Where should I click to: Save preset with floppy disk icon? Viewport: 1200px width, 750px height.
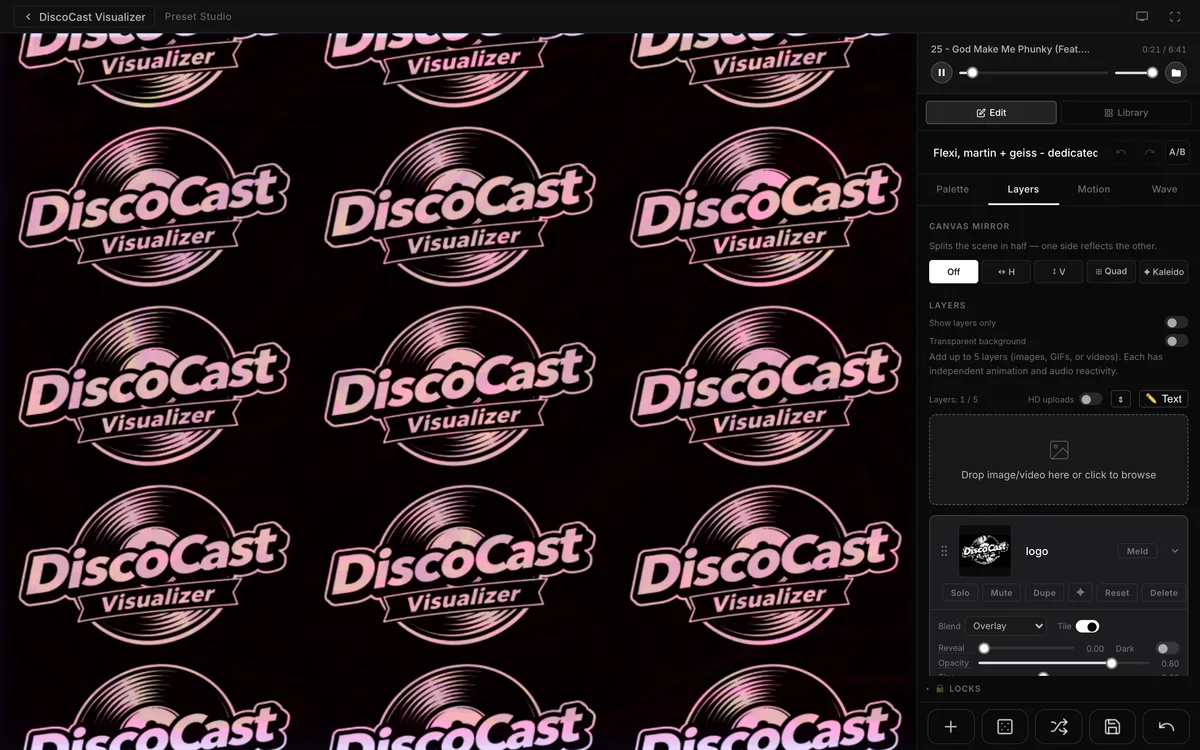1112,727
